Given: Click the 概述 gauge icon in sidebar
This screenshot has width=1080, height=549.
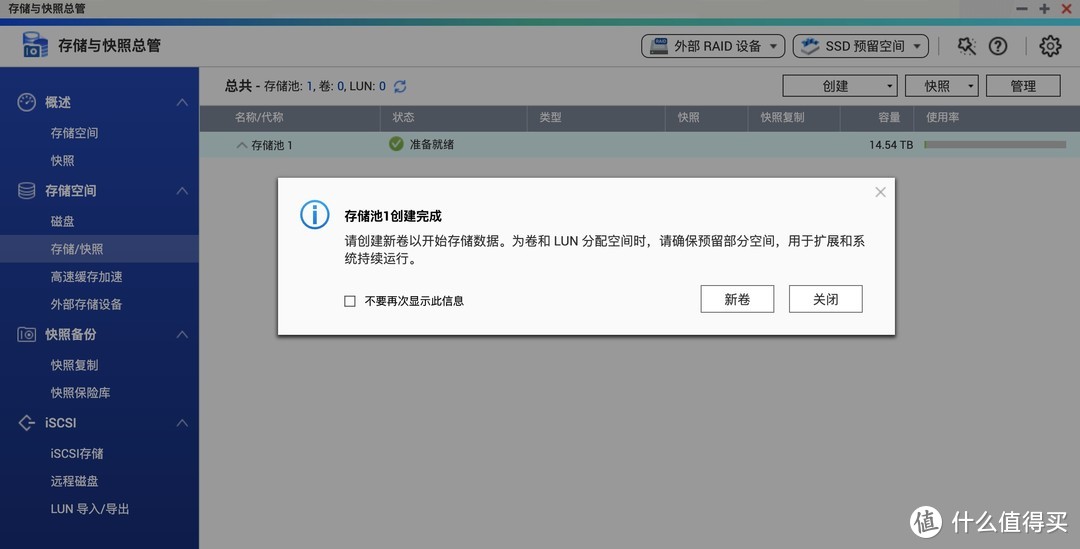Looking at the screenshot, I should [26, 102].
